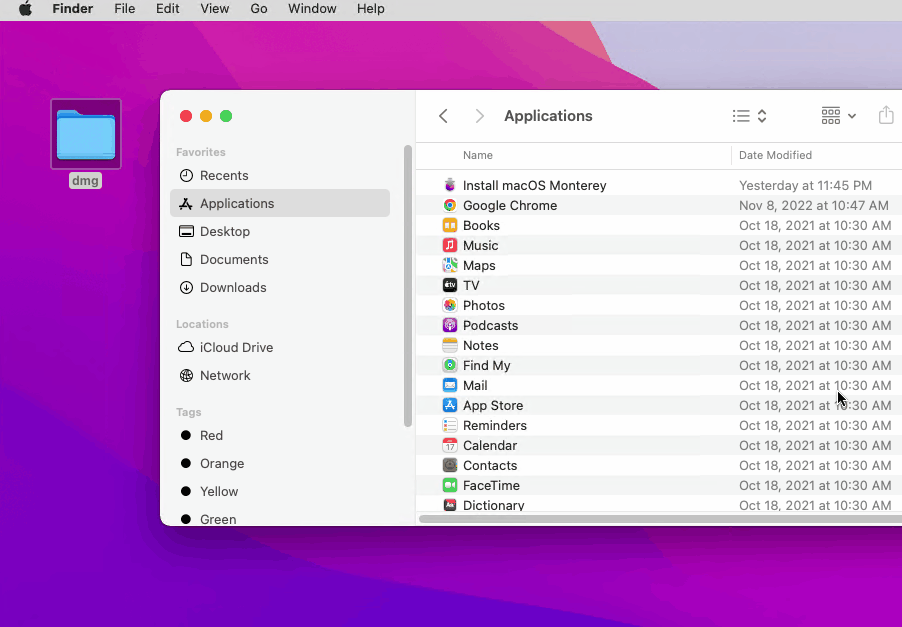
Task: Select Desktop in the sidebar
Action: tap(280, 231)
